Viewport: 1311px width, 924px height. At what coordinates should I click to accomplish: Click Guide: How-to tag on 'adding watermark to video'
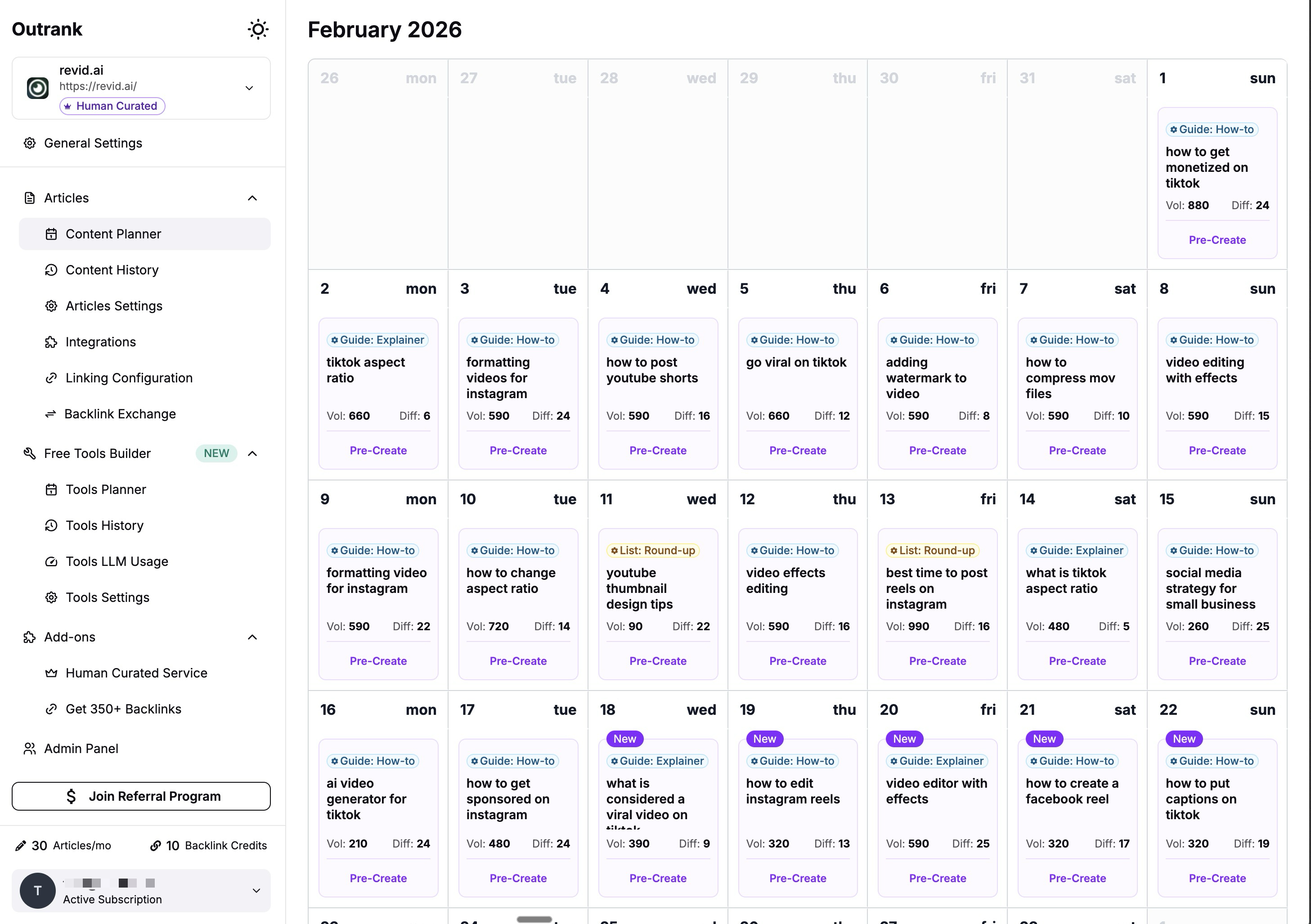click(x=932, y=340)
